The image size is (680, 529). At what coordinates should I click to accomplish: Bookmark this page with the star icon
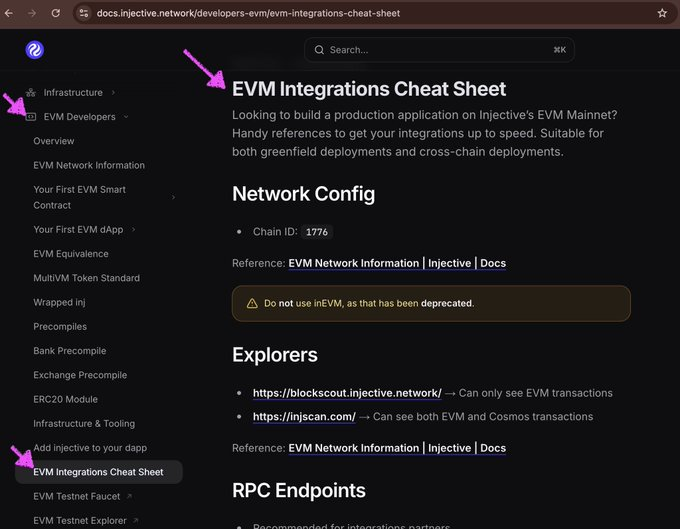662,13
